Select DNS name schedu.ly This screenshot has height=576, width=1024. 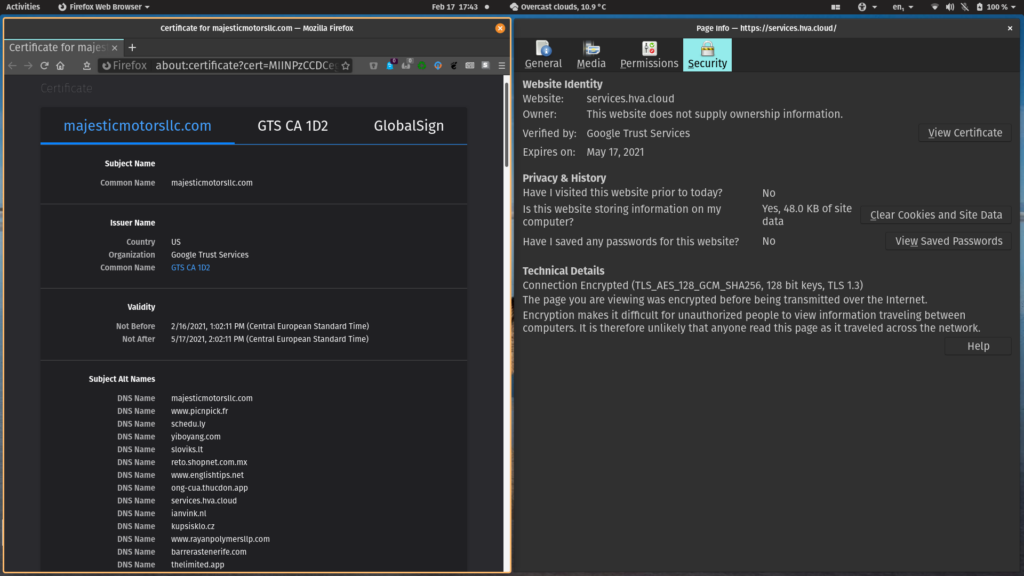tap(188, 424)
